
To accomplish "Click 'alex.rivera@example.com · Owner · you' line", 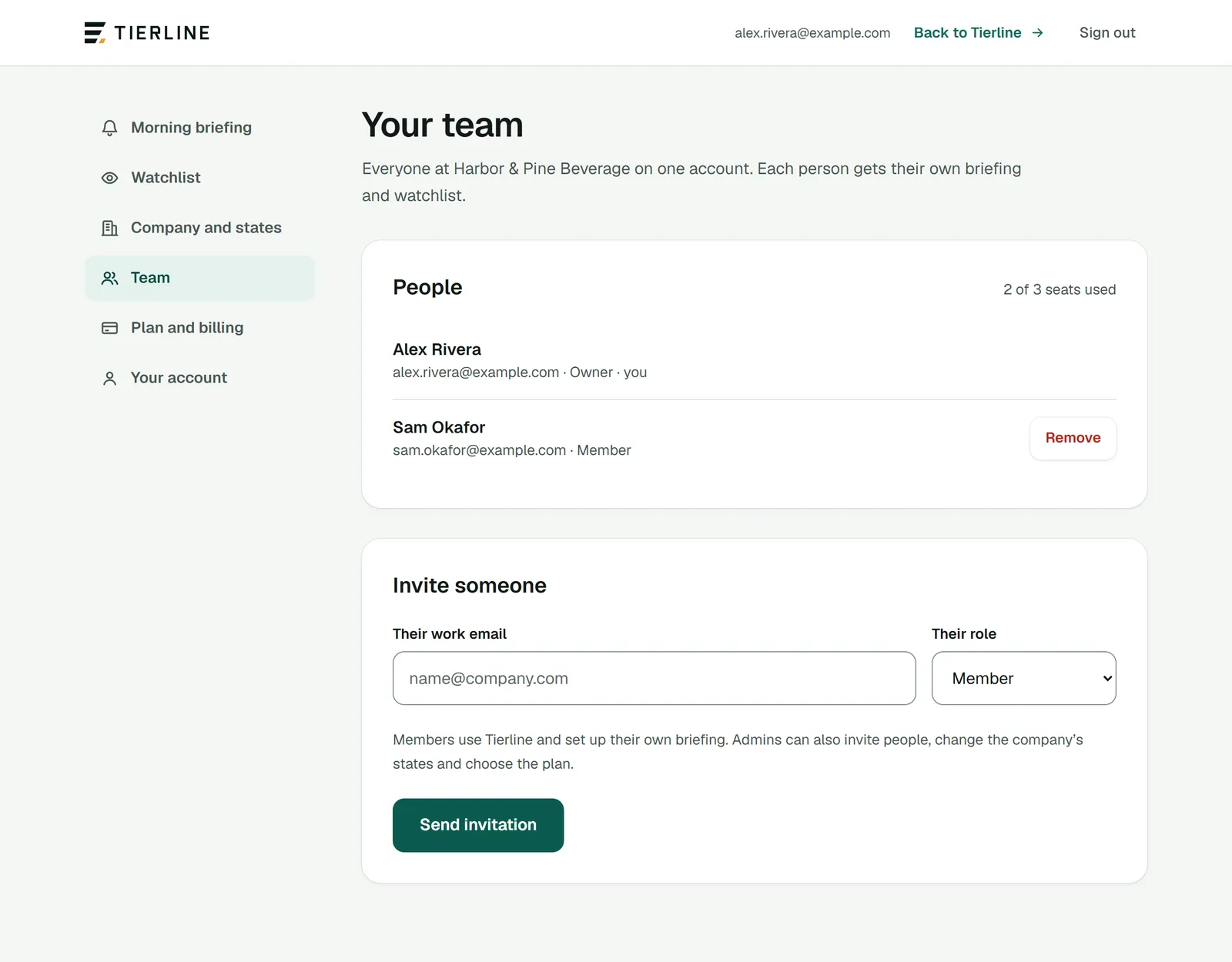I will pyautogui.click(x=520, y=372).
